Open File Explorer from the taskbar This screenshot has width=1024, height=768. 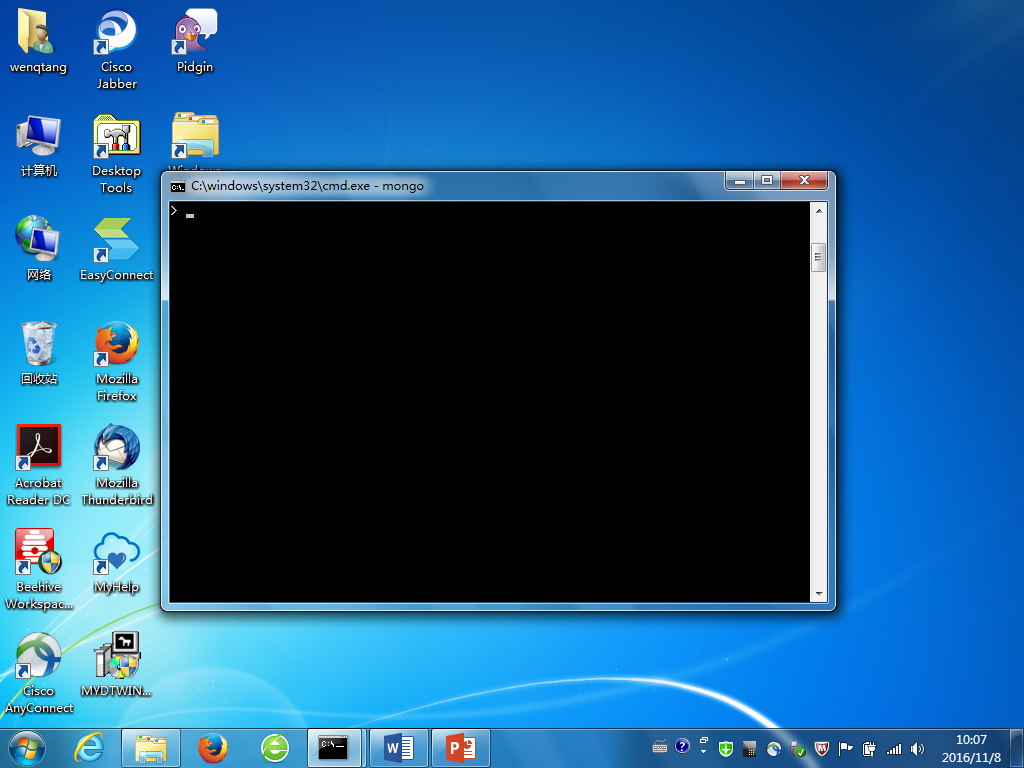coord(150,748)
